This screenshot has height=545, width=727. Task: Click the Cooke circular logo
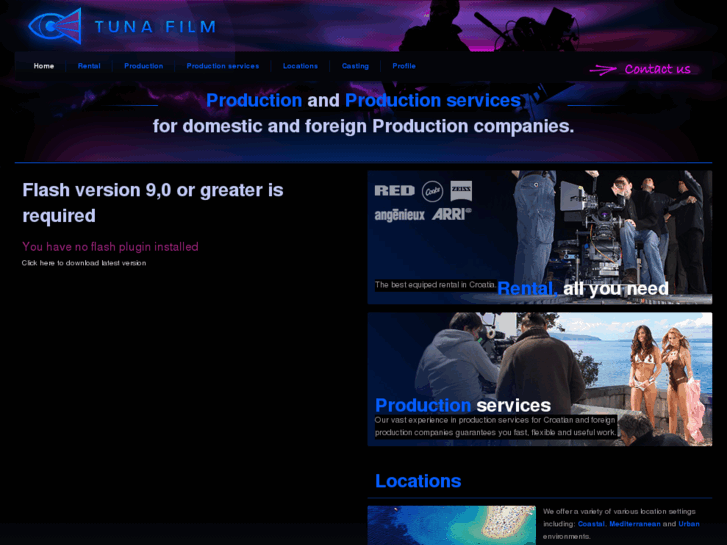tap(433, 191)
